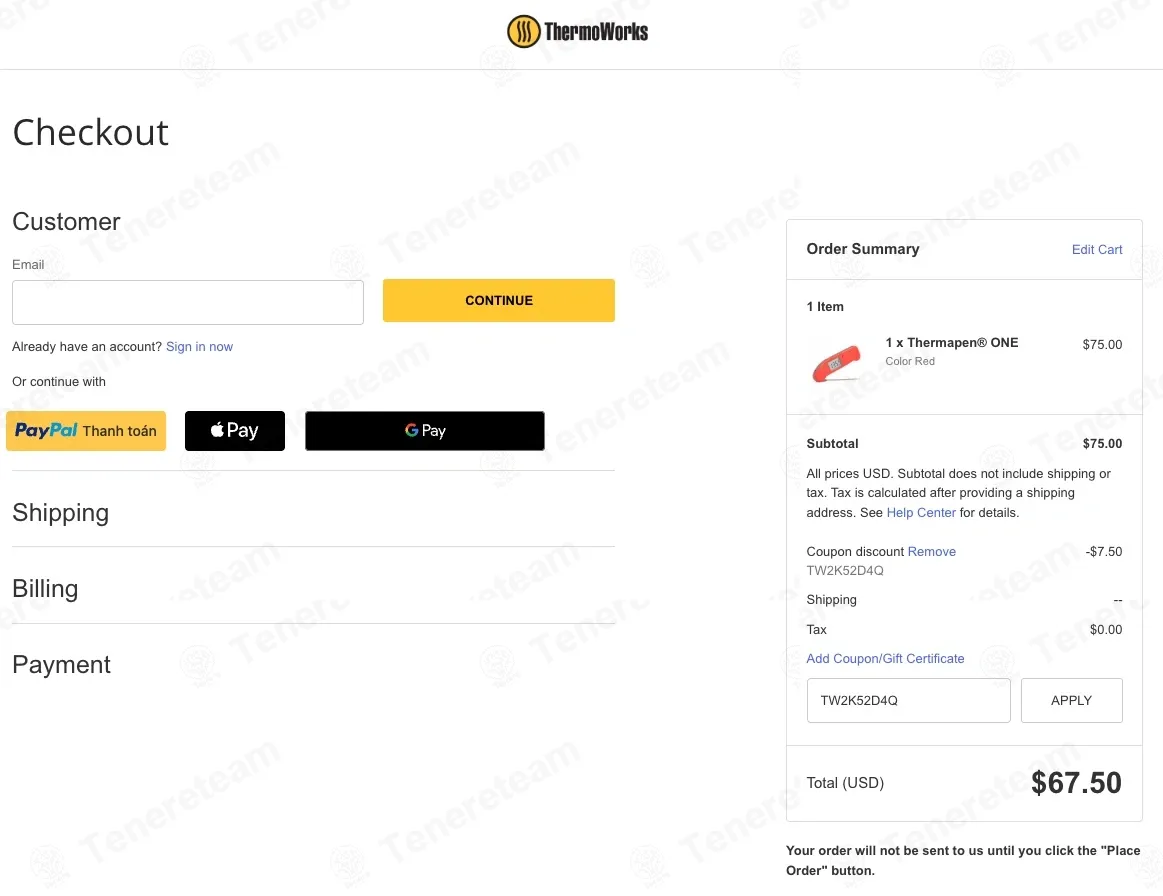Click the email input field

point(188,302)
